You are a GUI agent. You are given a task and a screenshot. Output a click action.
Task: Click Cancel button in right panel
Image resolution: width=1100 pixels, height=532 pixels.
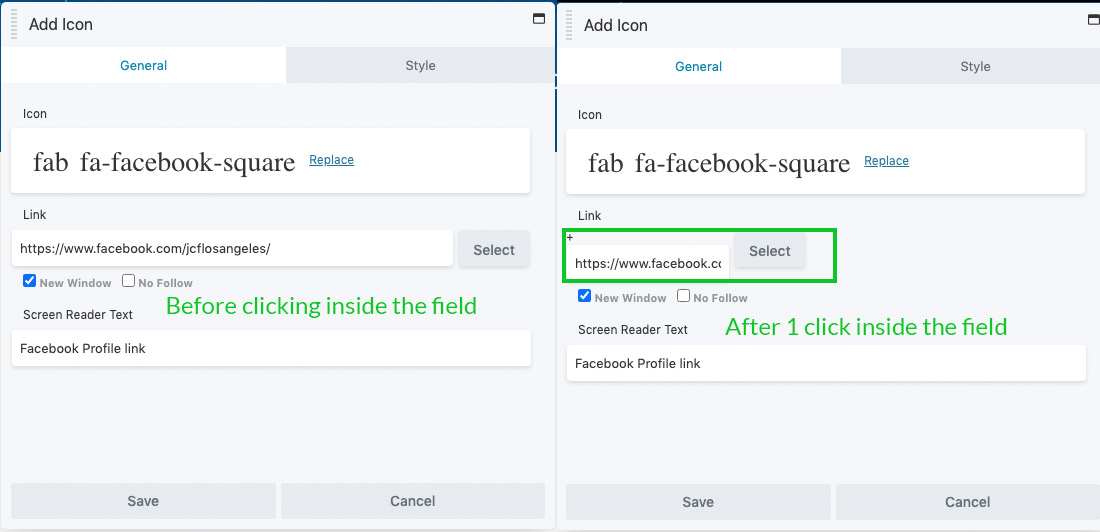click(x=967, y=502)
